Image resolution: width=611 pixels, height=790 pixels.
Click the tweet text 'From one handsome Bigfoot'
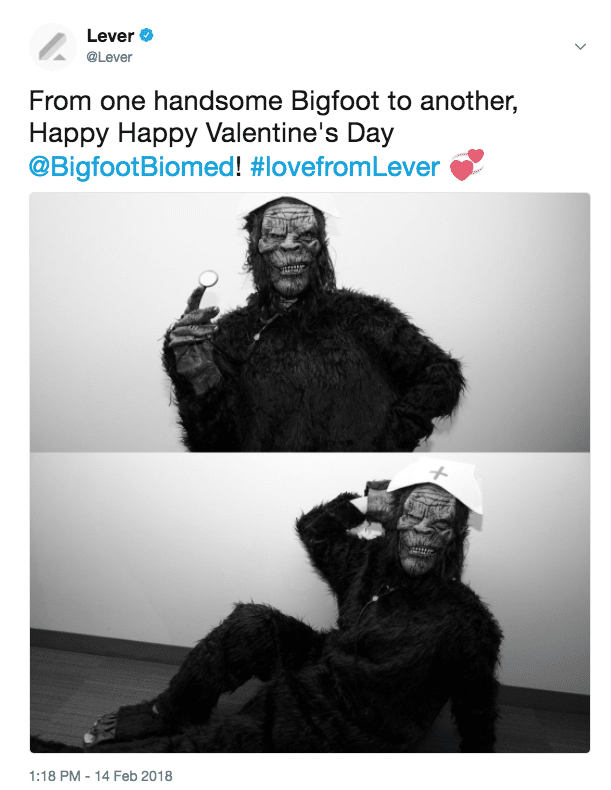205,101
